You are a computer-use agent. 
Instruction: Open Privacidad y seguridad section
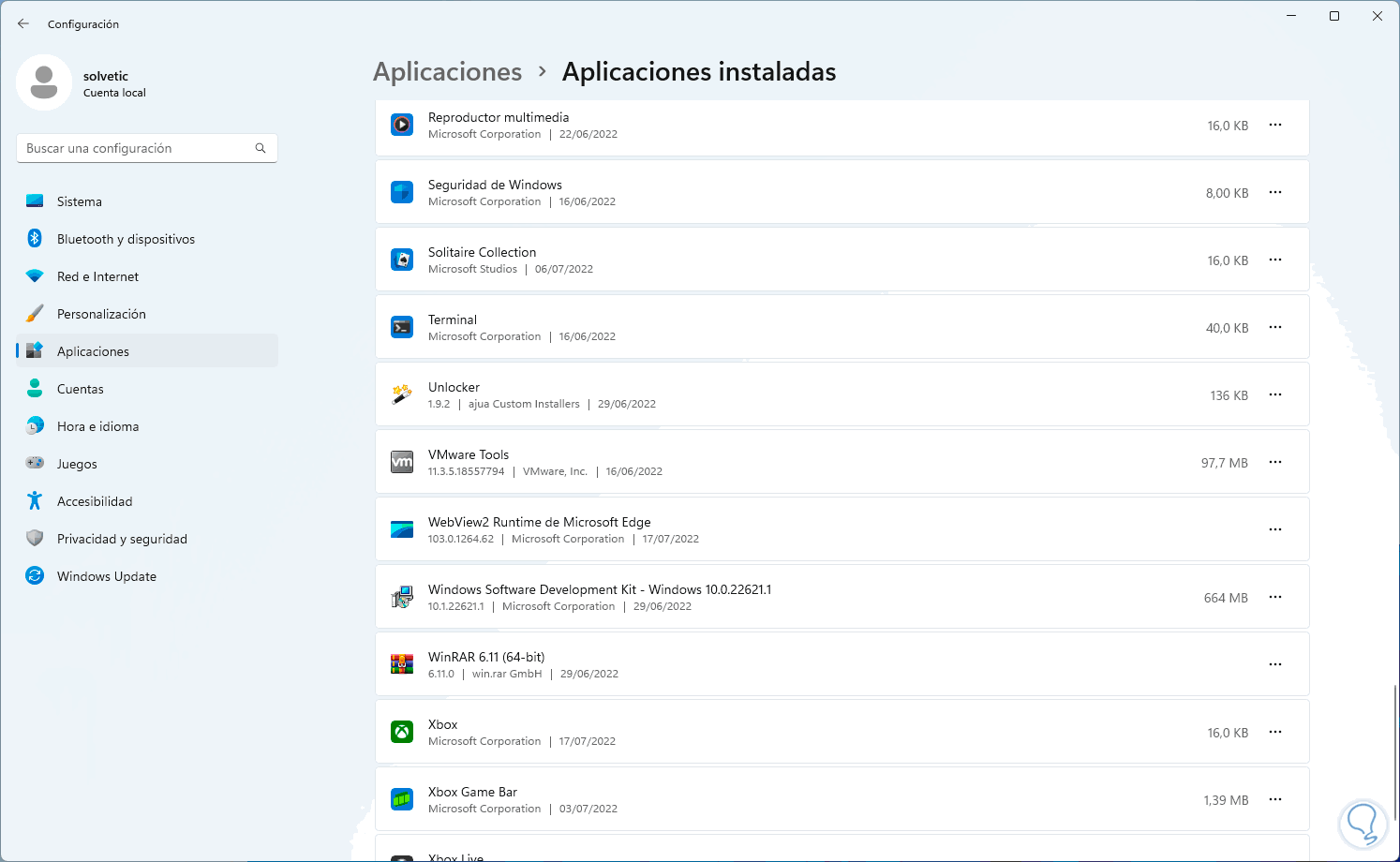(x=122, y=539)
